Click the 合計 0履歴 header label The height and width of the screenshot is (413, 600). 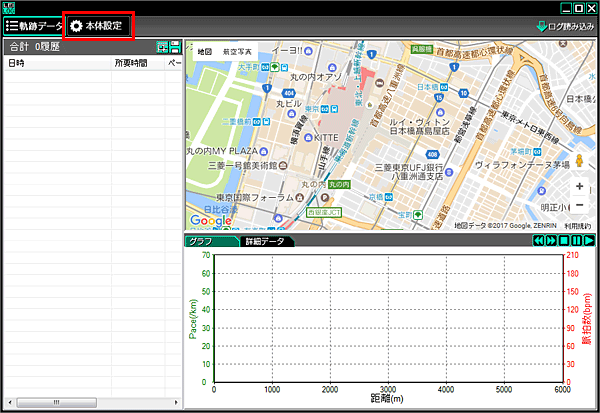point(35,47)
